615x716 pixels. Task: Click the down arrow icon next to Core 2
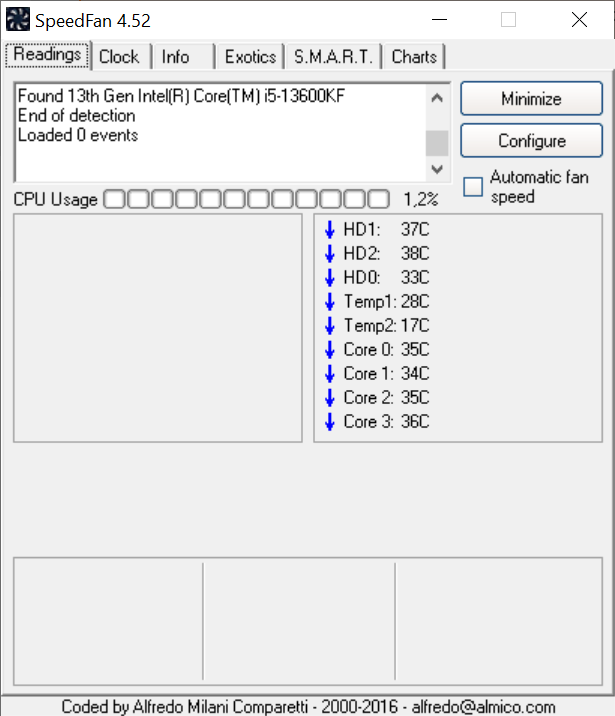330,398
